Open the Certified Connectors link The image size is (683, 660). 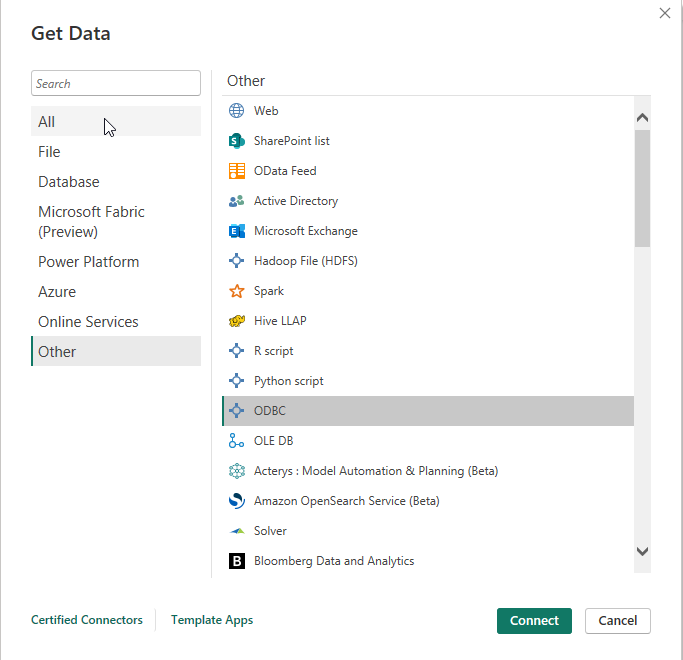(87, 620)
